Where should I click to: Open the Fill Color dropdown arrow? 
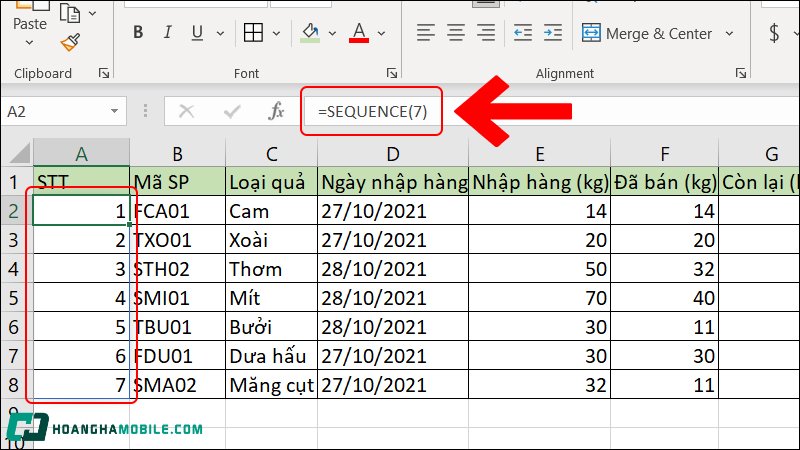(x=332, y=34)
